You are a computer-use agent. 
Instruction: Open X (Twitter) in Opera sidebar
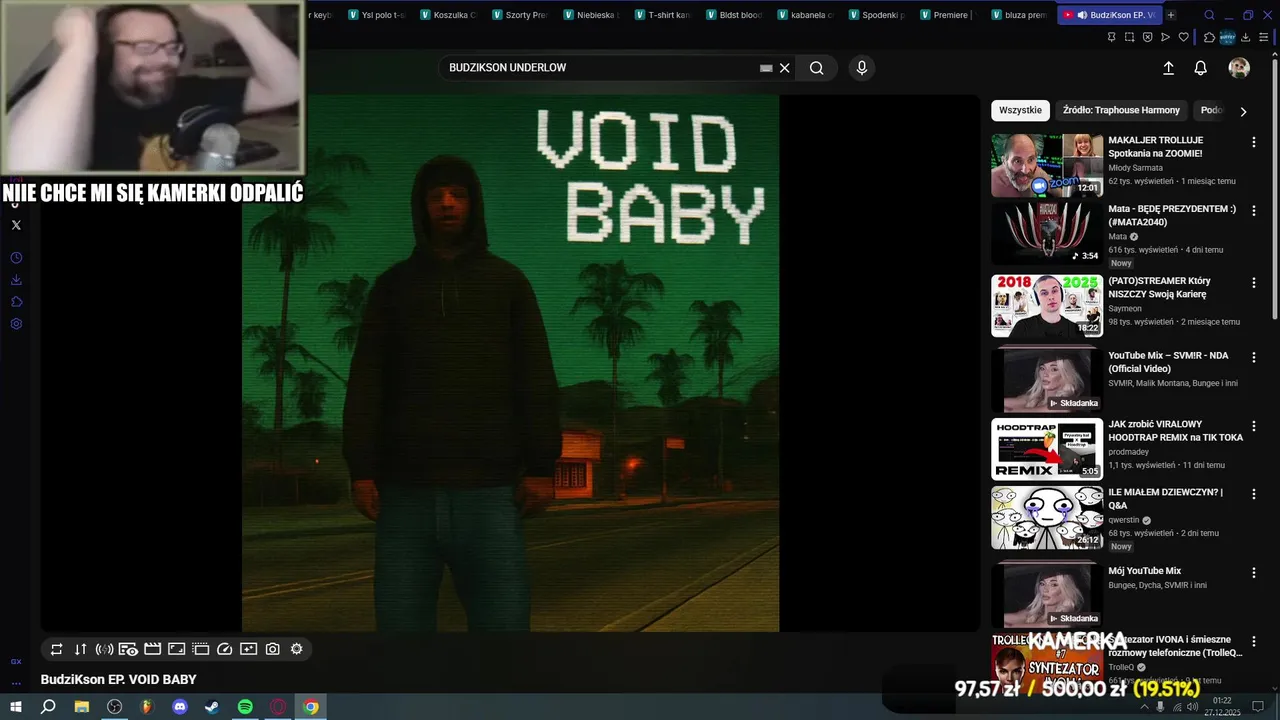point(16,225)
